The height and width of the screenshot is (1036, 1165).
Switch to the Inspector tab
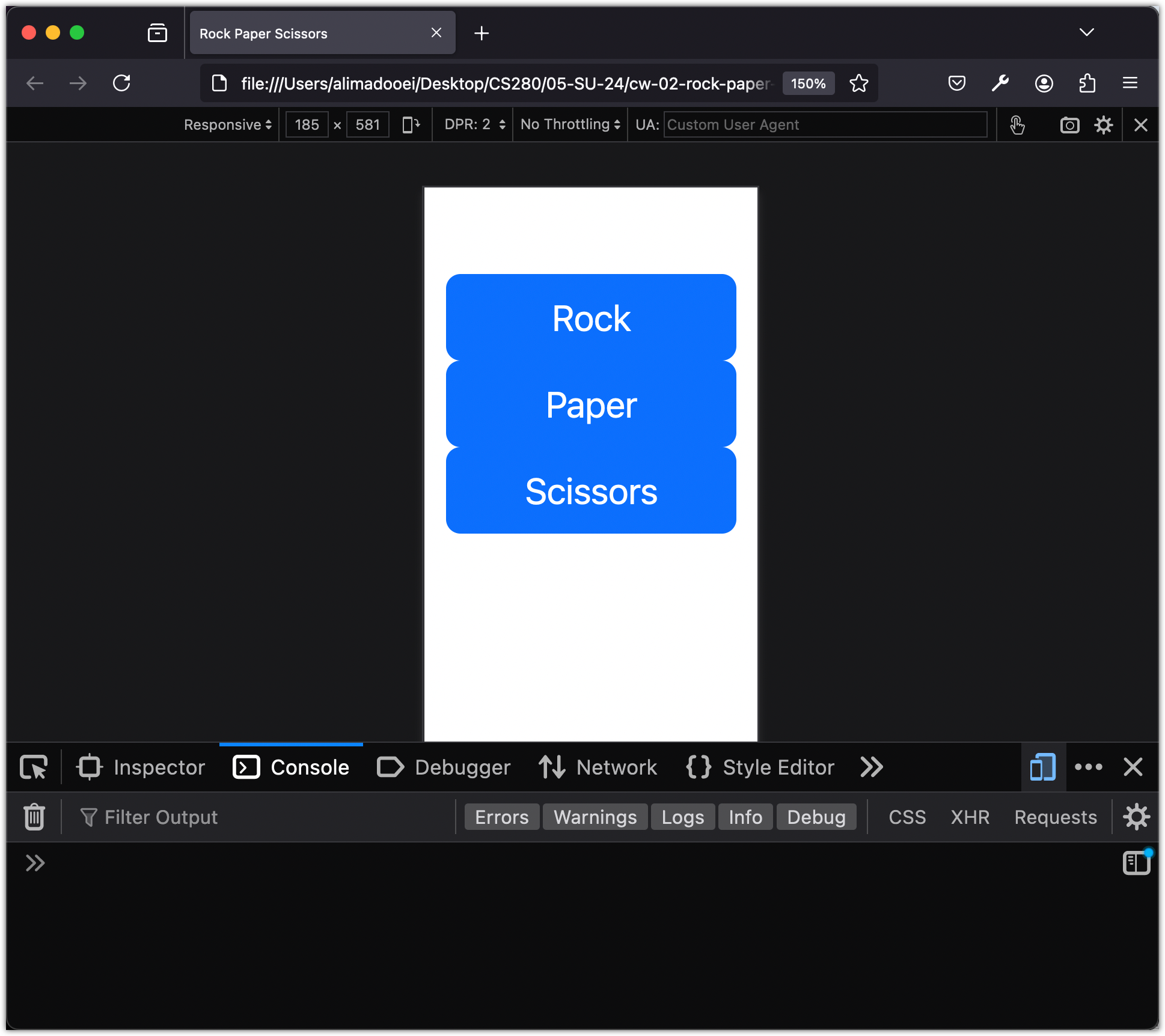click(x=141, y=767)
